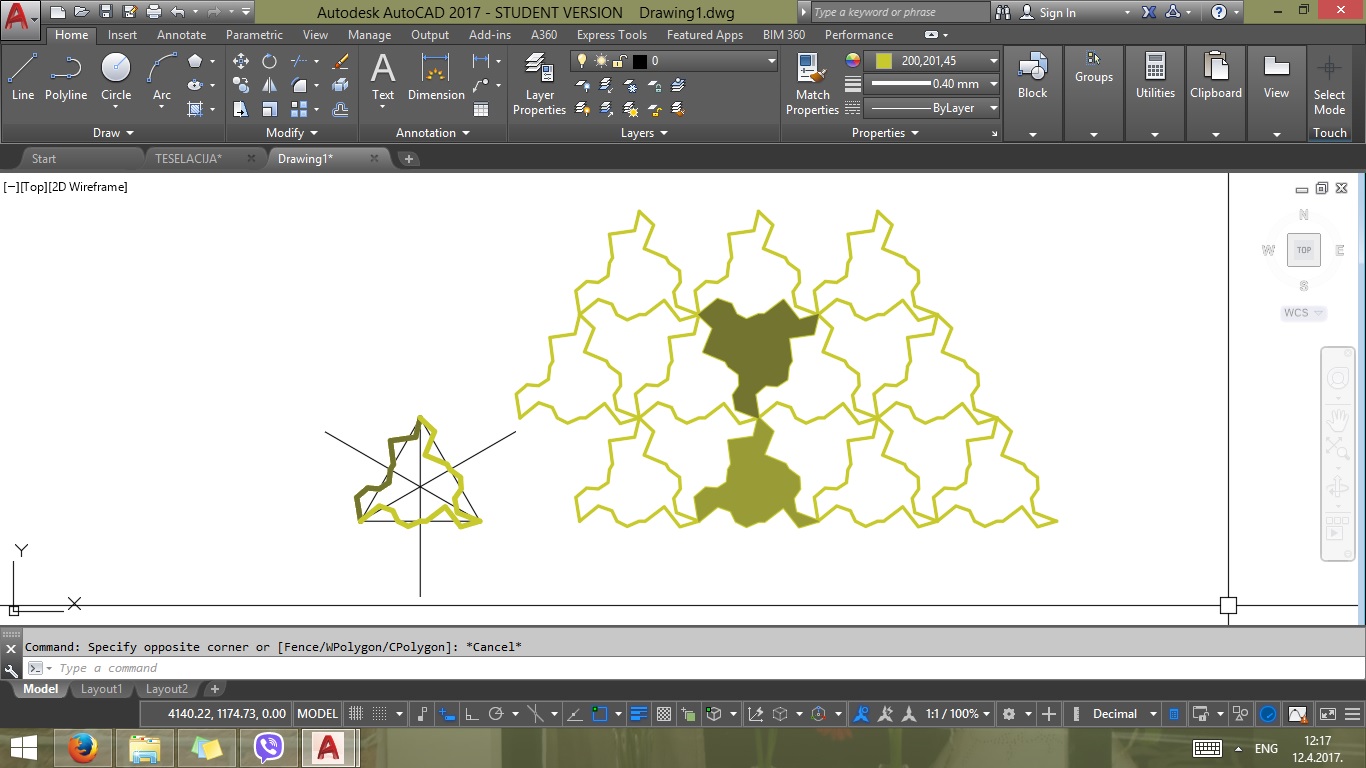1366x768 pixels.
Task: Select the Copy tool in Modify panel
Action: (x=241, y=85)
